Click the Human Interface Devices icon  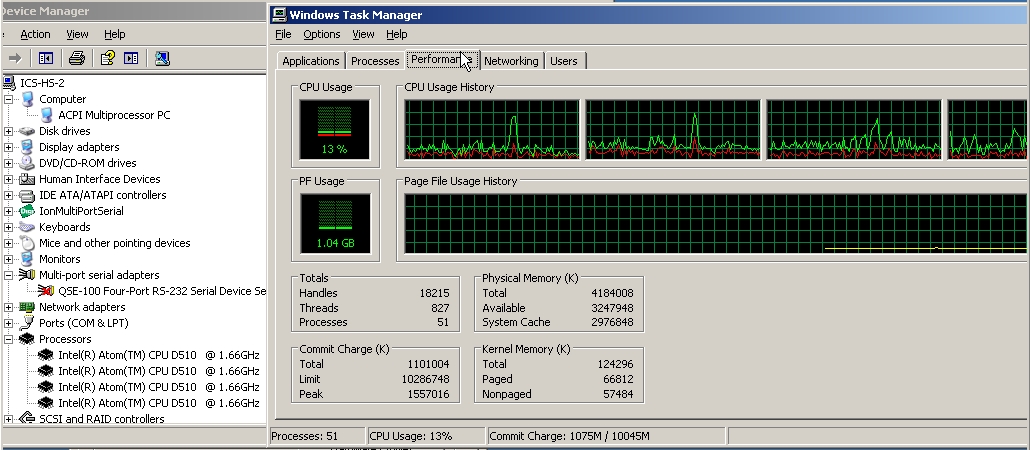(x=27, y=179)
